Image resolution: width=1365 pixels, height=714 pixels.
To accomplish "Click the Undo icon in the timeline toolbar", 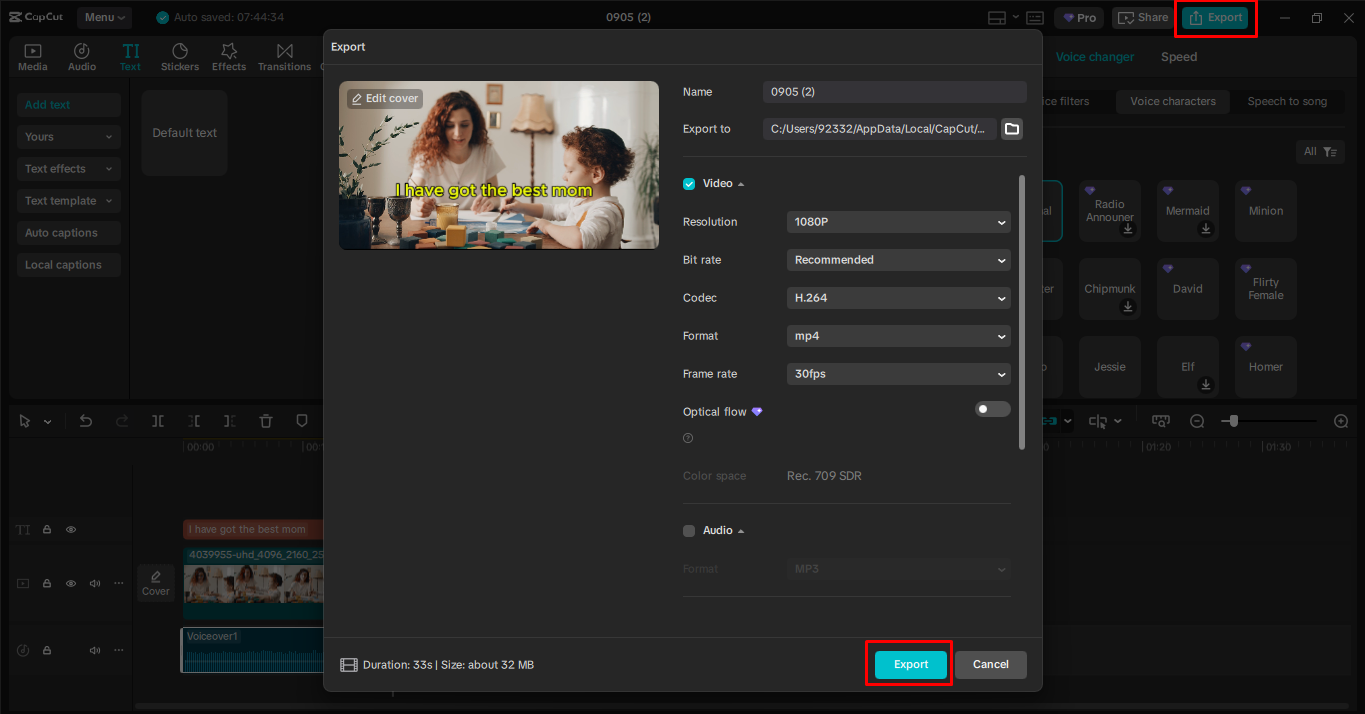I will [x=86, y=421].
